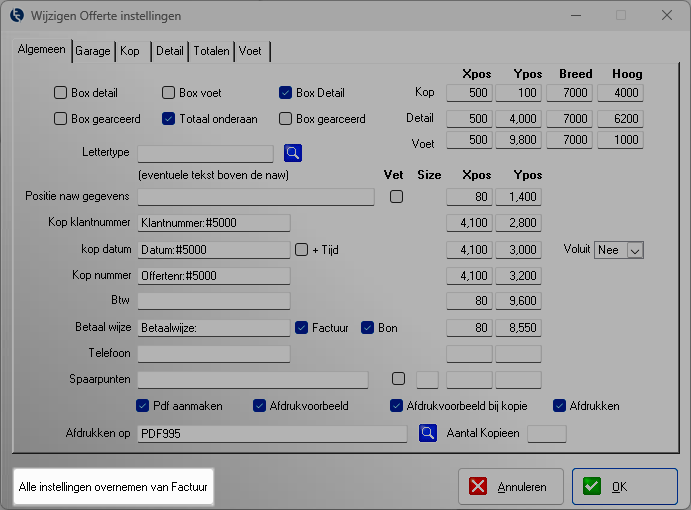Screen dimensions: 691x510
Task: Select the Voet tab
Action: tap(251, 51)
